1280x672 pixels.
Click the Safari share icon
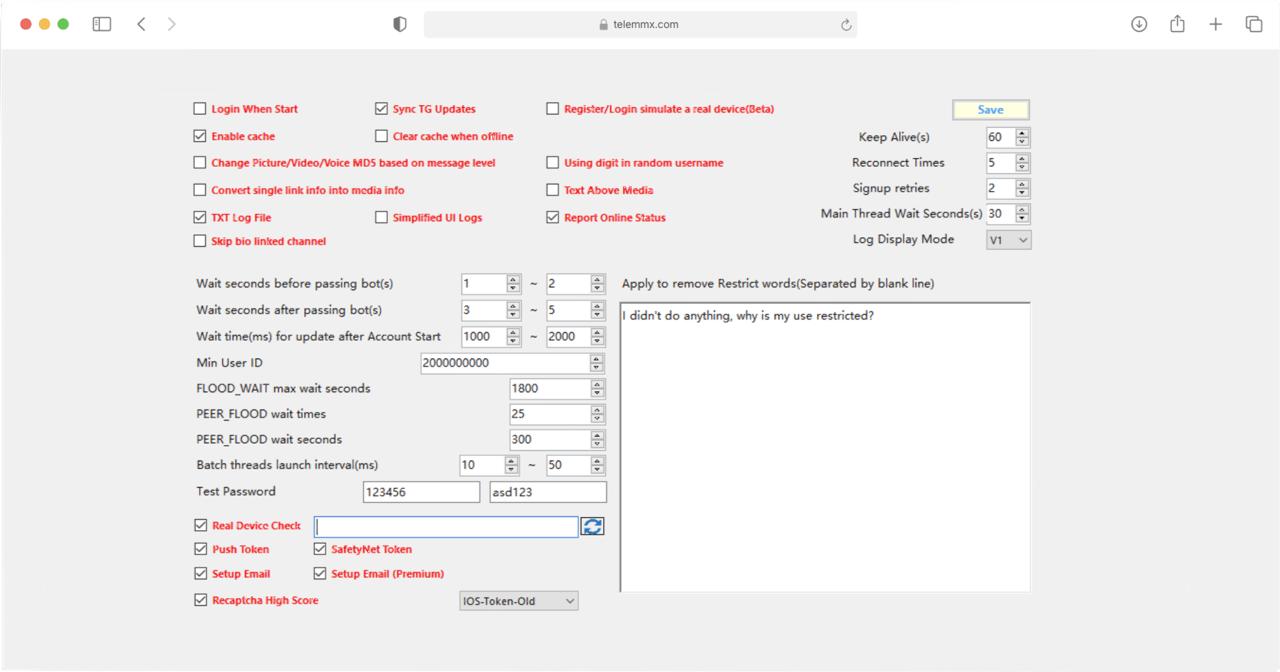click(1177, 24)
